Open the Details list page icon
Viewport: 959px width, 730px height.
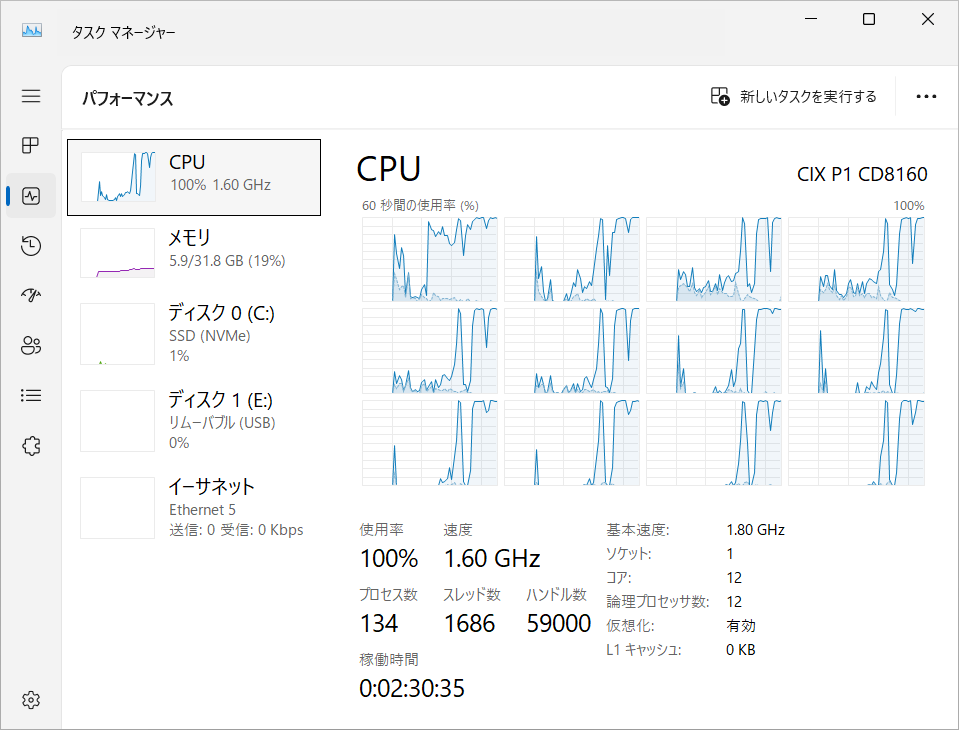coord(31,396)
